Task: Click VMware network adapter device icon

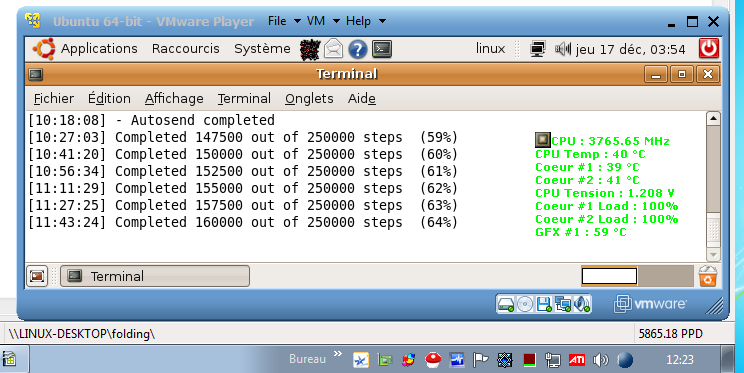Action: tap(563, 304)
